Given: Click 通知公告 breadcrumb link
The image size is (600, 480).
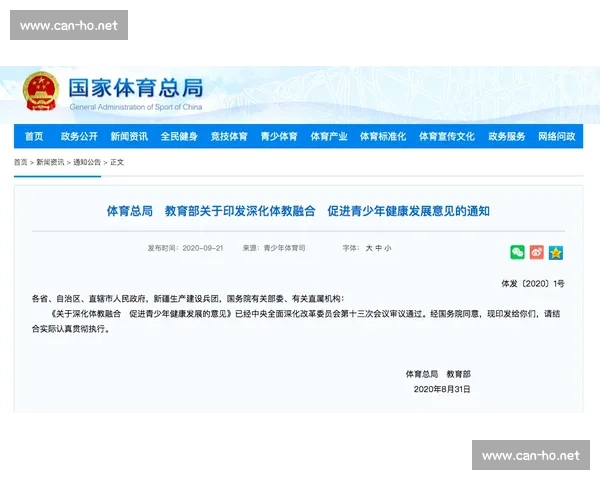Looking at the screenshot, I should tap(87, 162).
